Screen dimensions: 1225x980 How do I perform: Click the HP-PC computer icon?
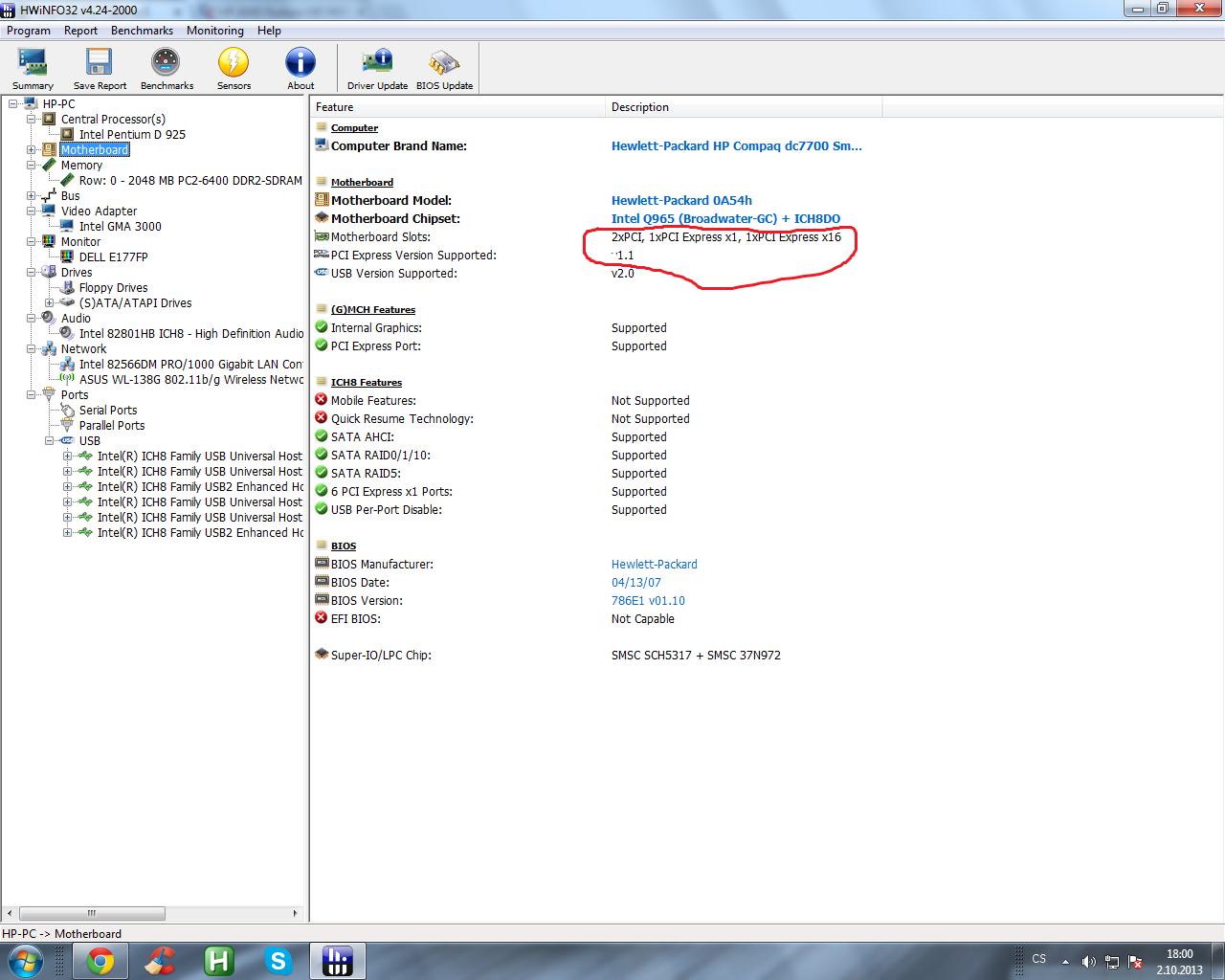click(31, 103)
